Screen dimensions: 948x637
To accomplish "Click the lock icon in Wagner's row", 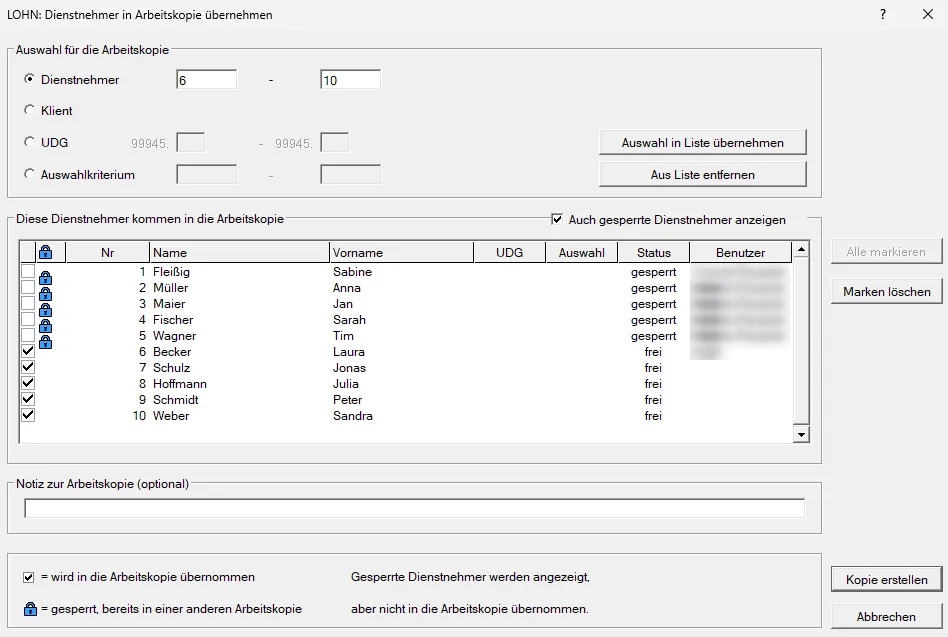I will (x=45, y=341).
